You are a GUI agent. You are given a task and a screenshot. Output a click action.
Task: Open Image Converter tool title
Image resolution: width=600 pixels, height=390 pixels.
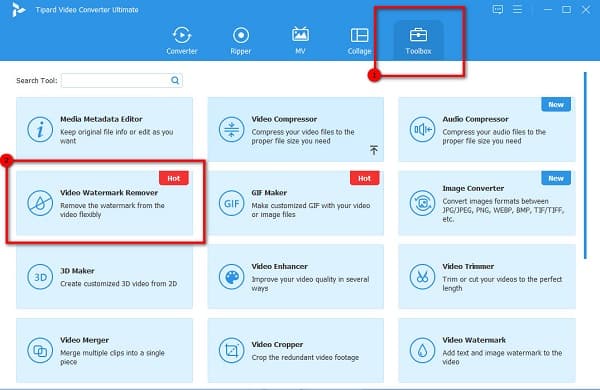(x=473, y=188)
